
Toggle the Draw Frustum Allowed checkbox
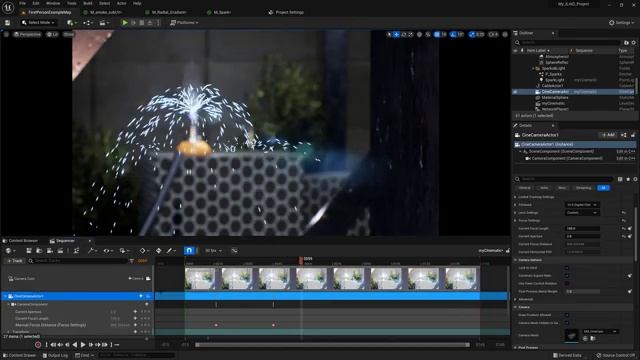coord(567,315)
